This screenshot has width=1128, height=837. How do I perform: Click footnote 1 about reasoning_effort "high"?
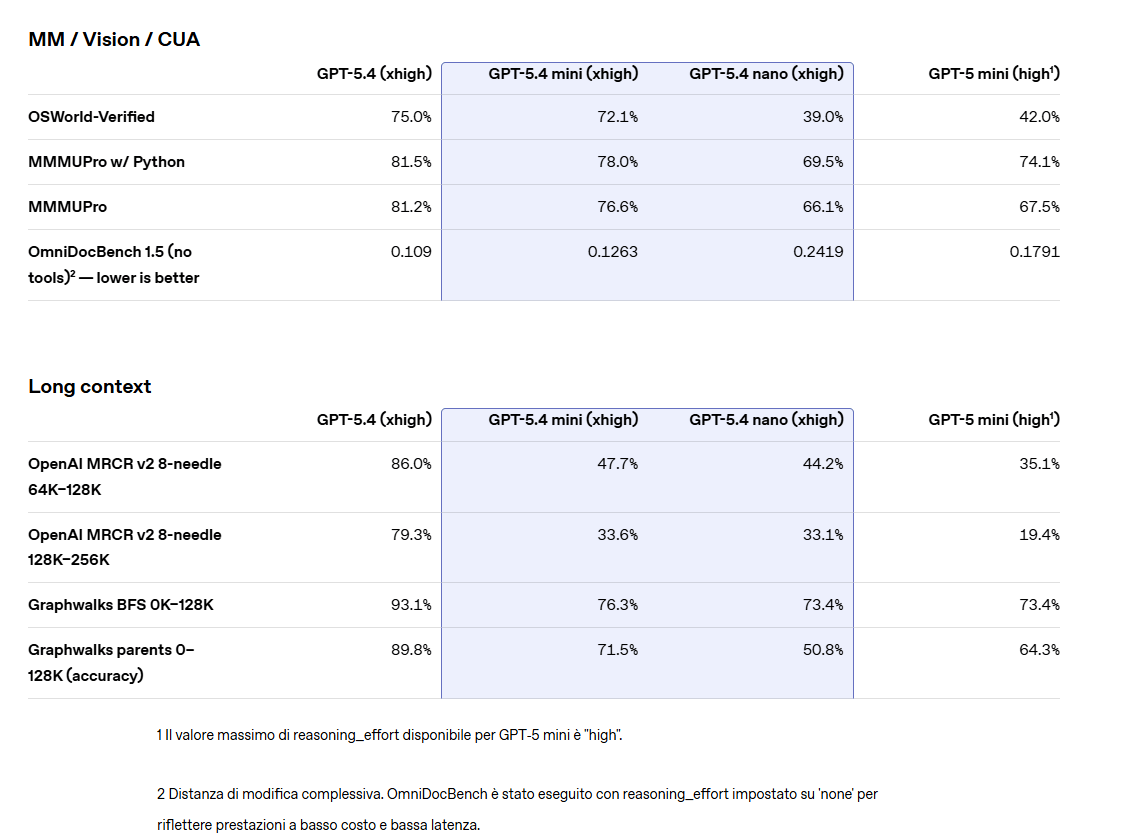pyautogui.click(x=390, y=735)
